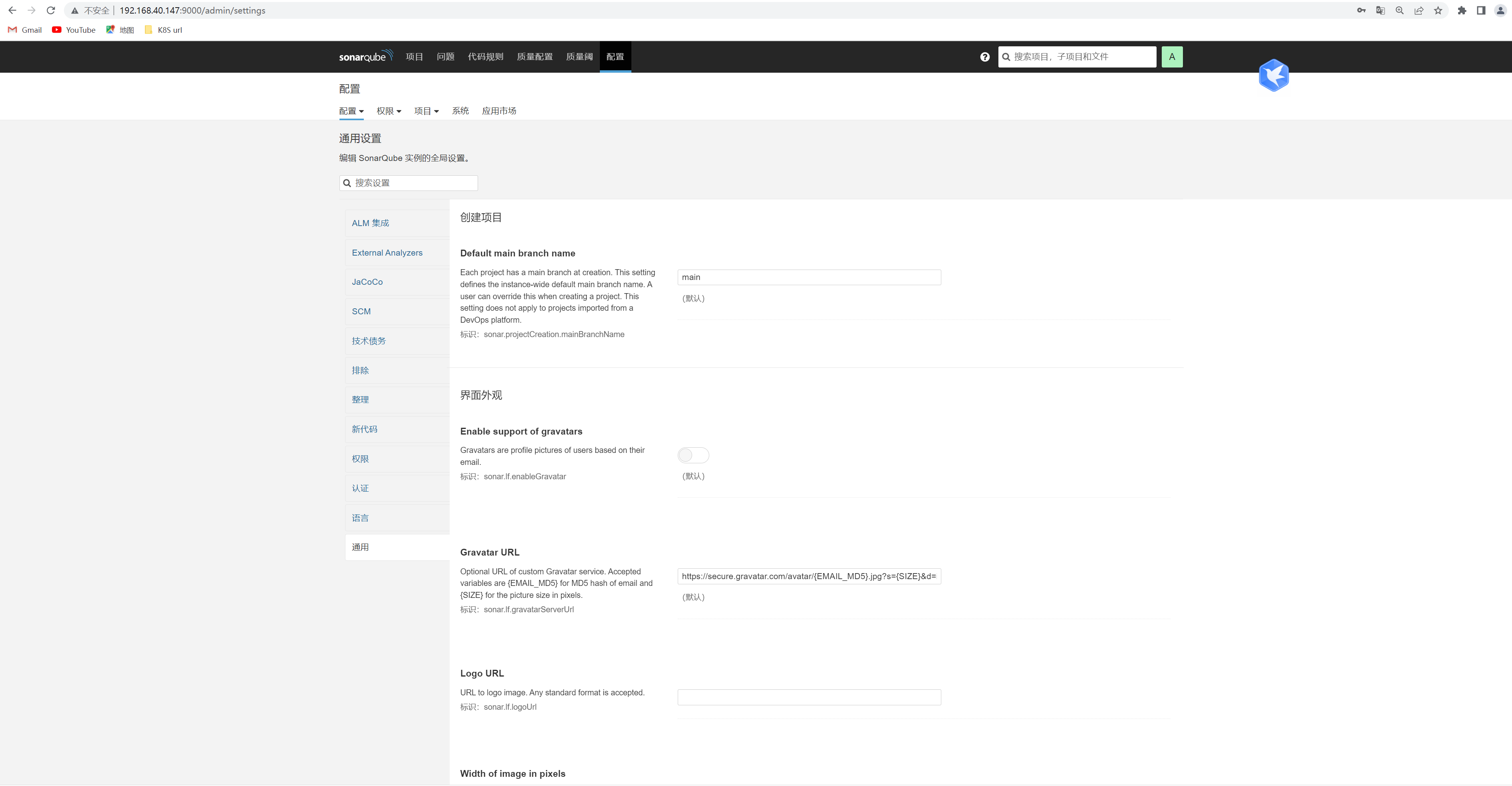Click the 搜索设置 search field
1512x786 pixels.
(414, 183)
